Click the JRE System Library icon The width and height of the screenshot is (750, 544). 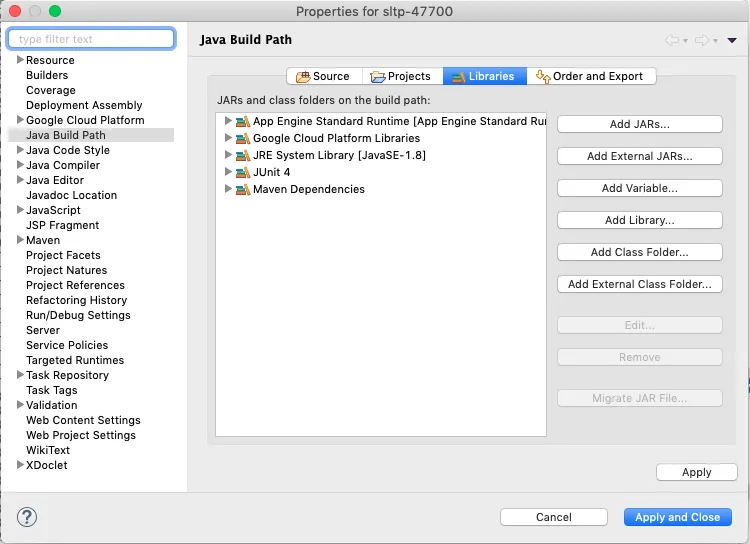point(242,155)
